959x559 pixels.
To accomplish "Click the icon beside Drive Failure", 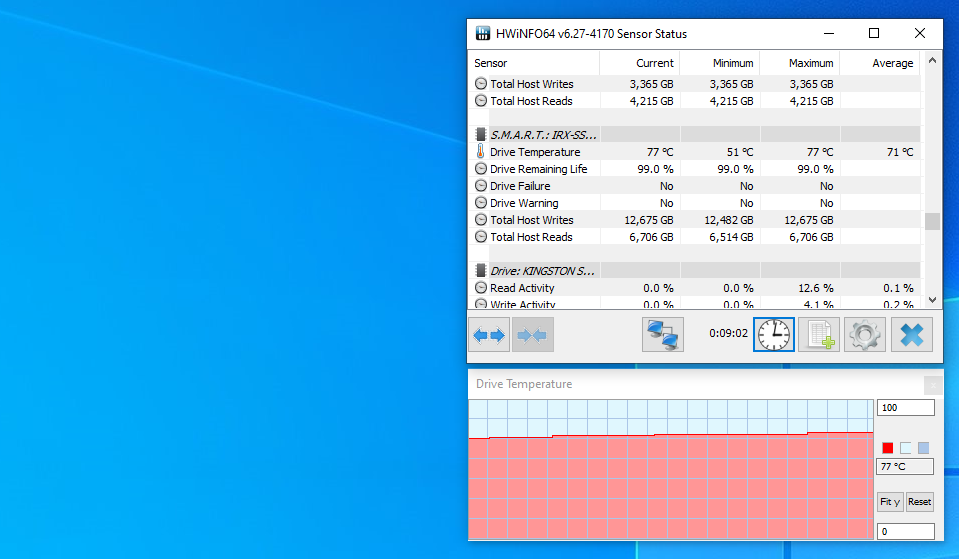I will pos(481,186).
